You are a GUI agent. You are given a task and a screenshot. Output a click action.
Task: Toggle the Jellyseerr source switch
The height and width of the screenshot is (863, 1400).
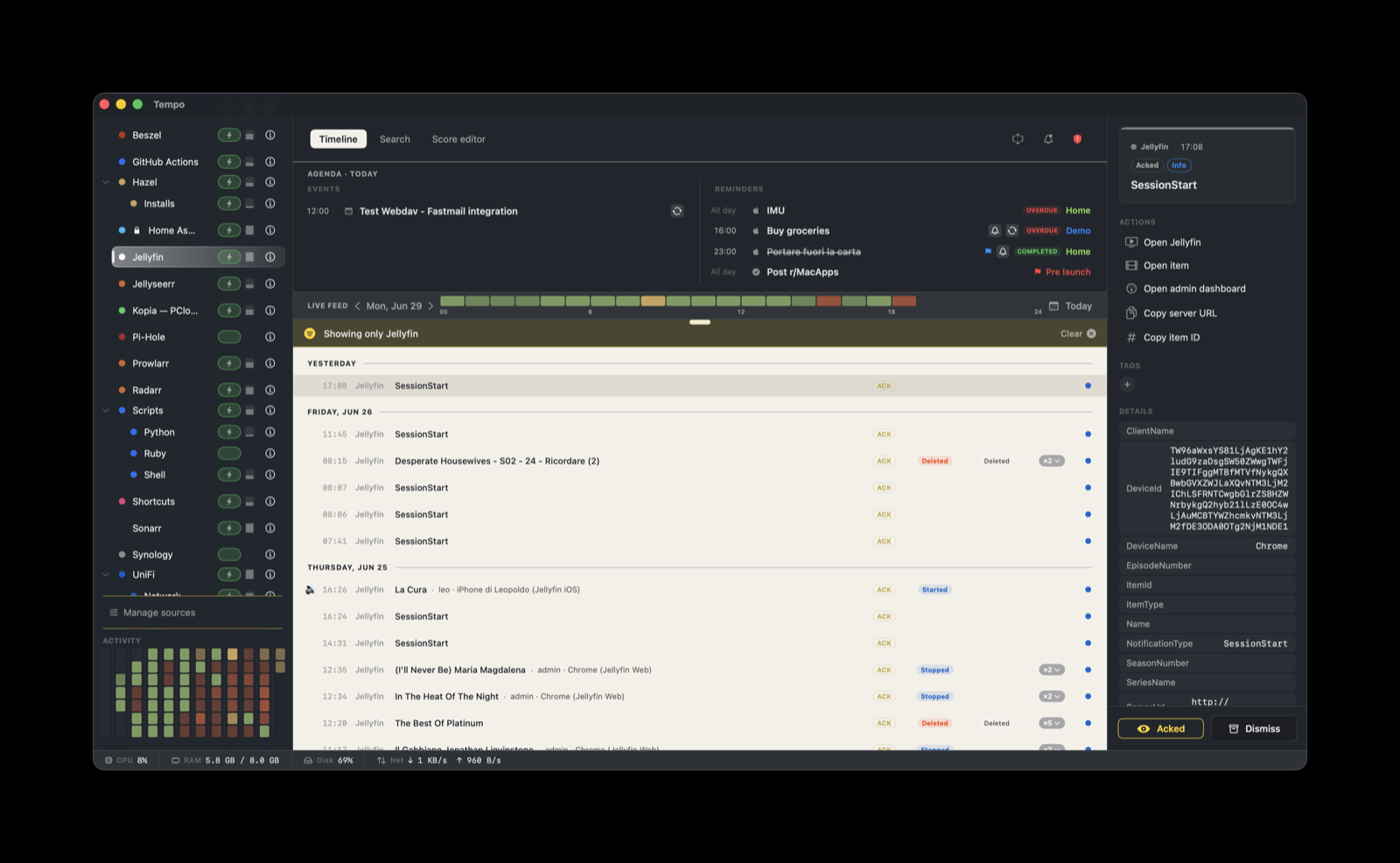coord(229,284)
